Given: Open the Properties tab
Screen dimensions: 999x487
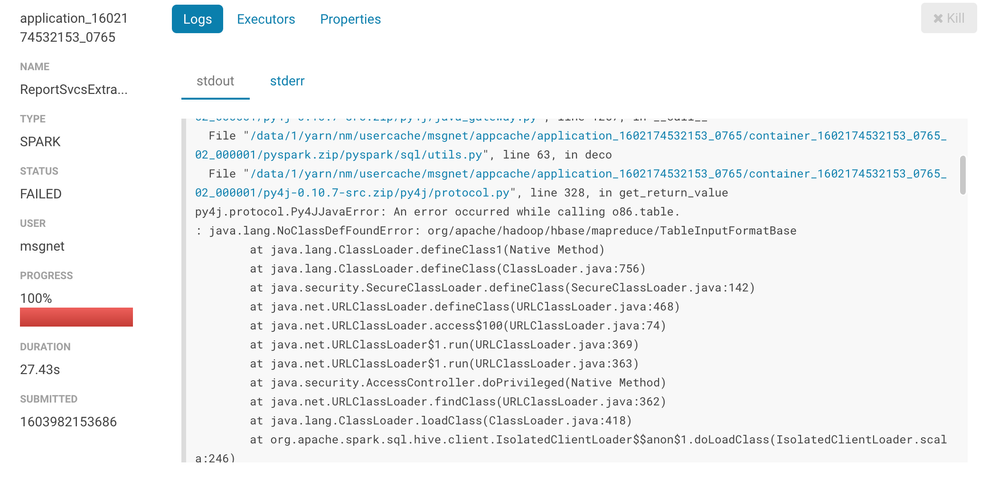Looking at the screenshot, I should 350,19.
